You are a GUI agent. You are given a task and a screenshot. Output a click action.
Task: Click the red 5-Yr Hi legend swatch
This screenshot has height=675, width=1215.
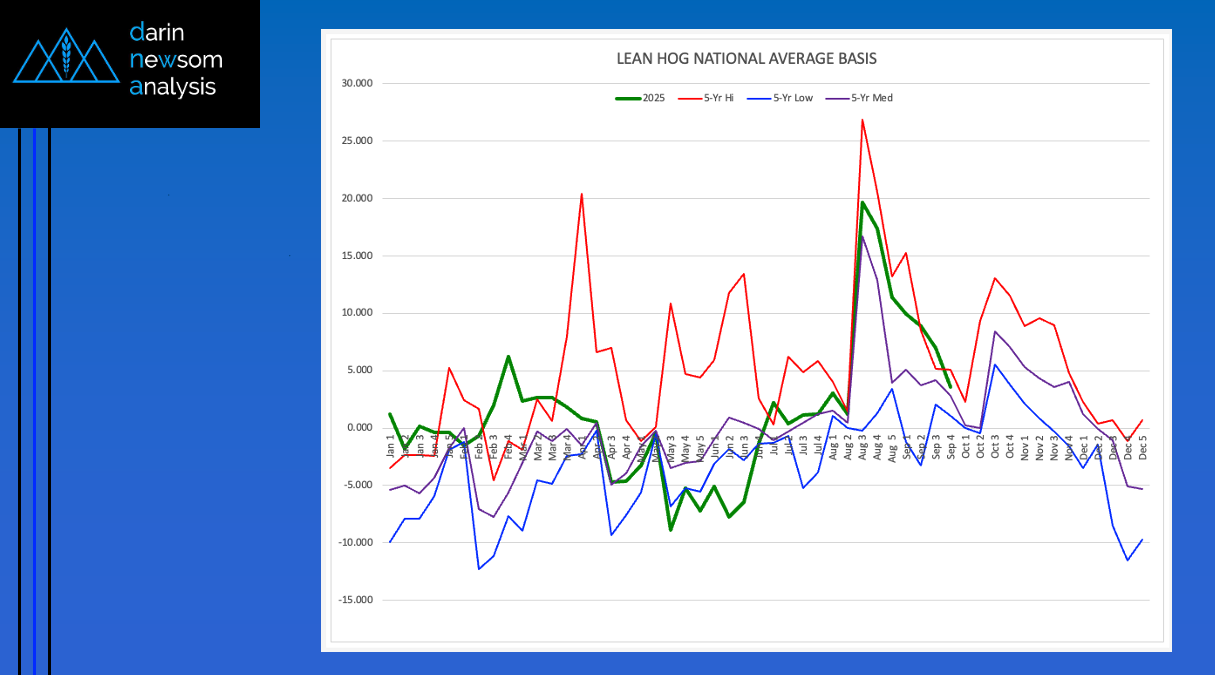[x=690, y=98]
